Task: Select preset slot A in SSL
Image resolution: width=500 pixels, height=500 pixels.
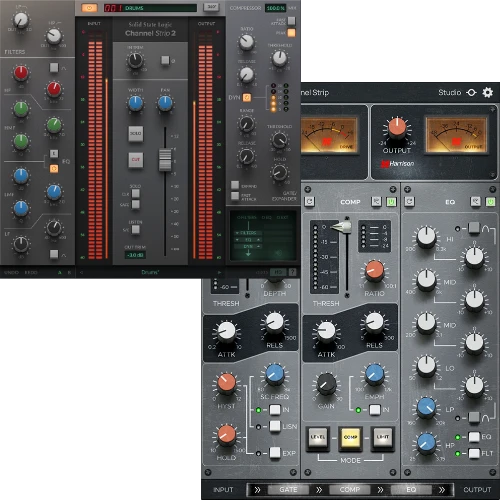Action: click(x=60, y=273)
